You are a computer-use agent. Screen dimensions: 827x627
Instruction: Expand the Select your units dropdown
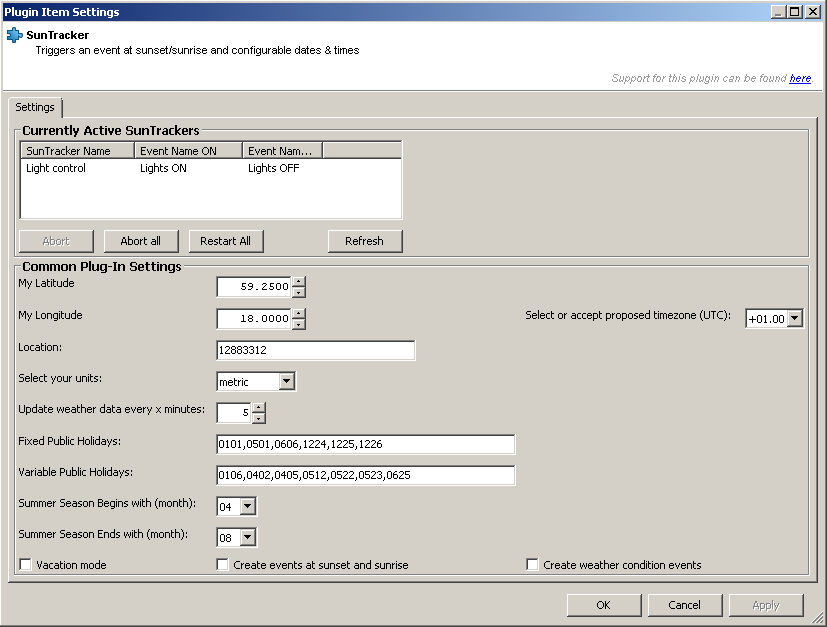[x=286, y=381]
